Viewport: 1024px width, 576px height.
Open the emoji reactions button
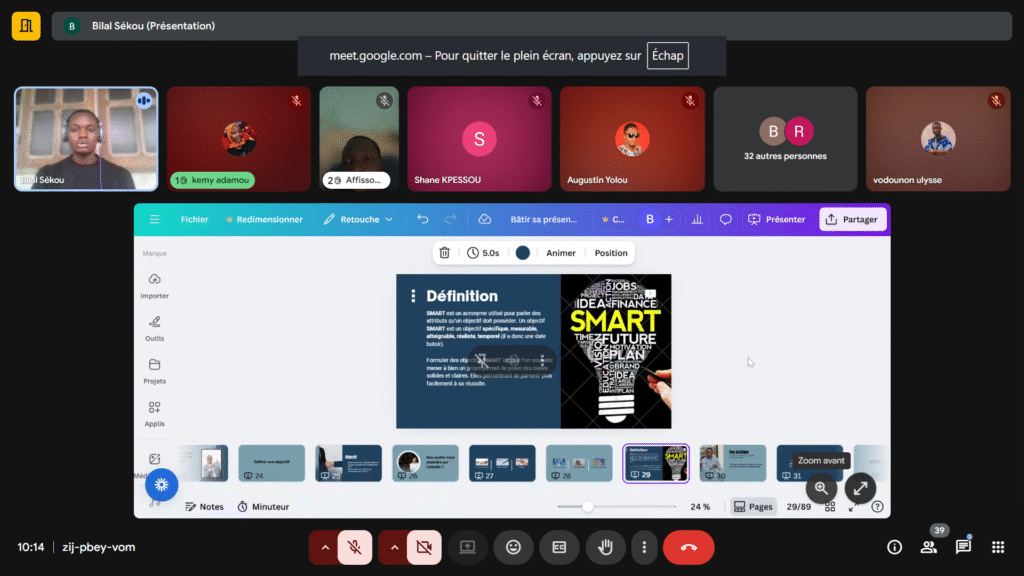click(513, 547)
